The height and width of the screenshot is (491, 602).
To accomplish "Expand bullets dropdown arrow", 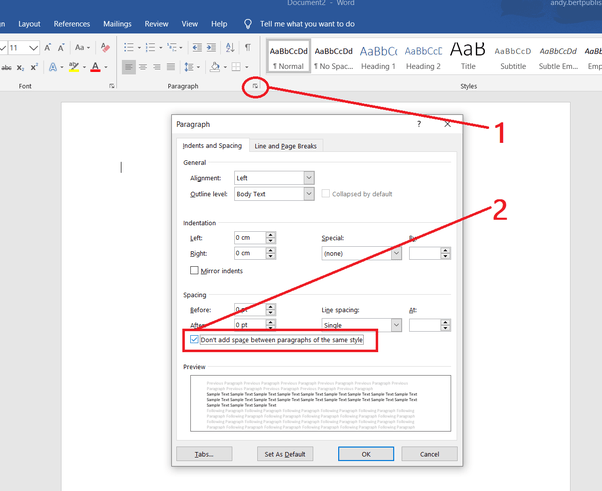I will 139,48.
